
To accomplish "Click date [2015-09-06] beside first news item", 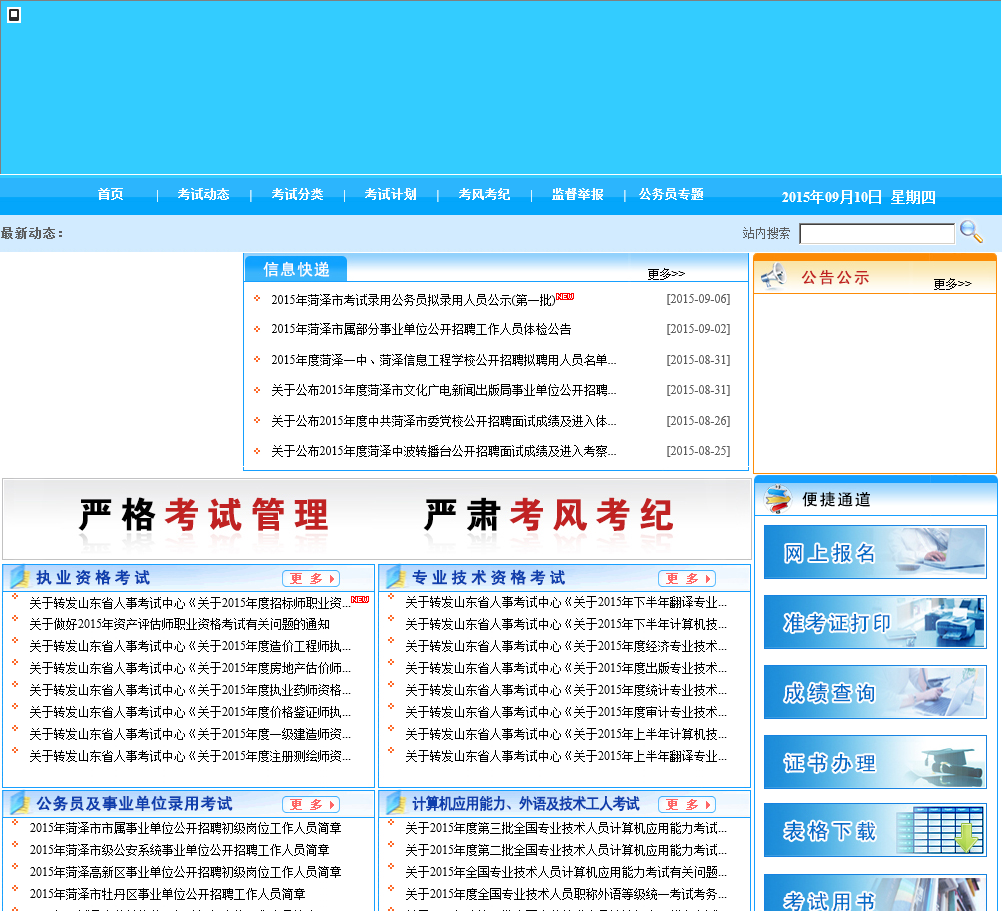I will pos(698,299).
